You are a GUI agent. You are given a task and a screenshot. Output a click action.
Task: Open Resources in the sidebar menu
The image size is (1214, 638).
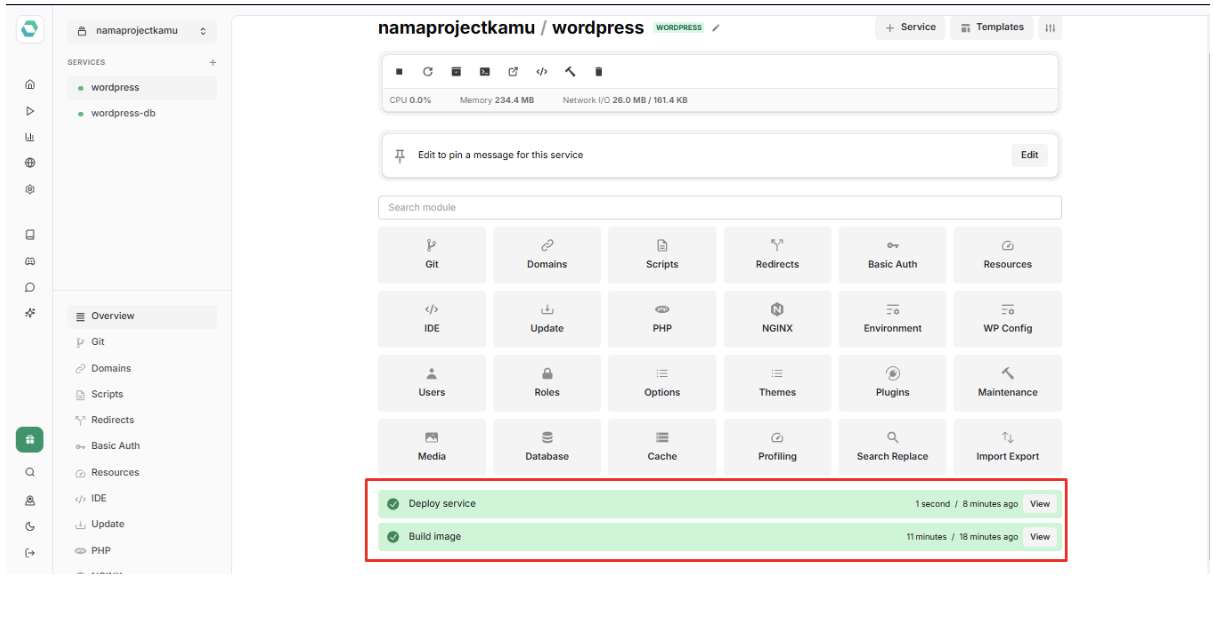pos(142,472)
